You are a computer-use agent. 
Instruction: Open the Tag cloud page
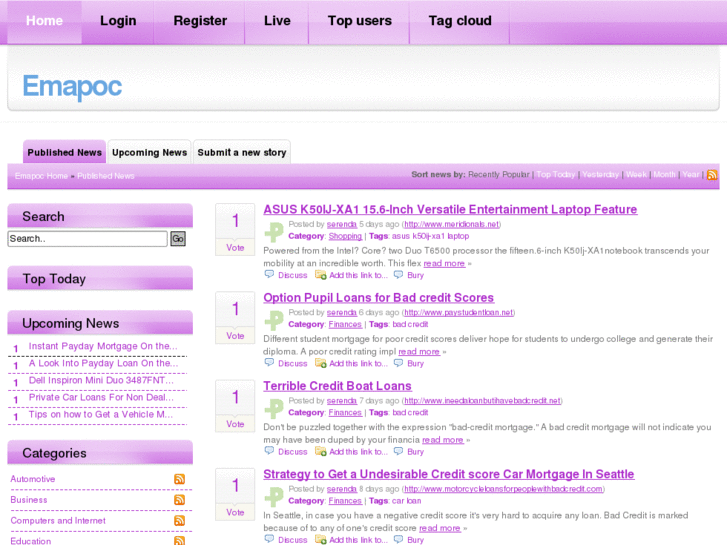click(x=460, y=21)
